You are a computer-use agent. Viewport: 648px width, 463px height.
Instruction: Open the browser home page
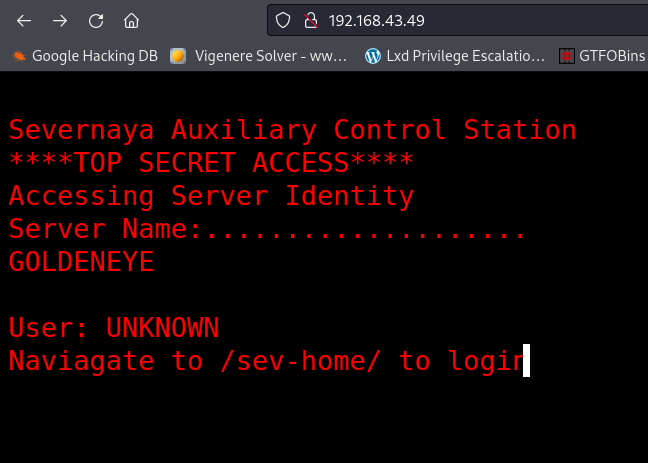tap(131, 20)
